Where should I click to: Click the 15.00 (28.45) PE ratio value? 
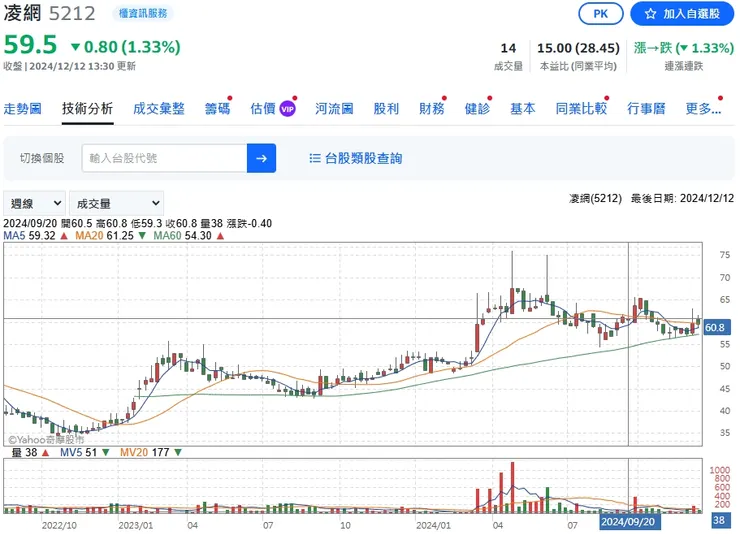pyautogui.click(x=578, y=48)
